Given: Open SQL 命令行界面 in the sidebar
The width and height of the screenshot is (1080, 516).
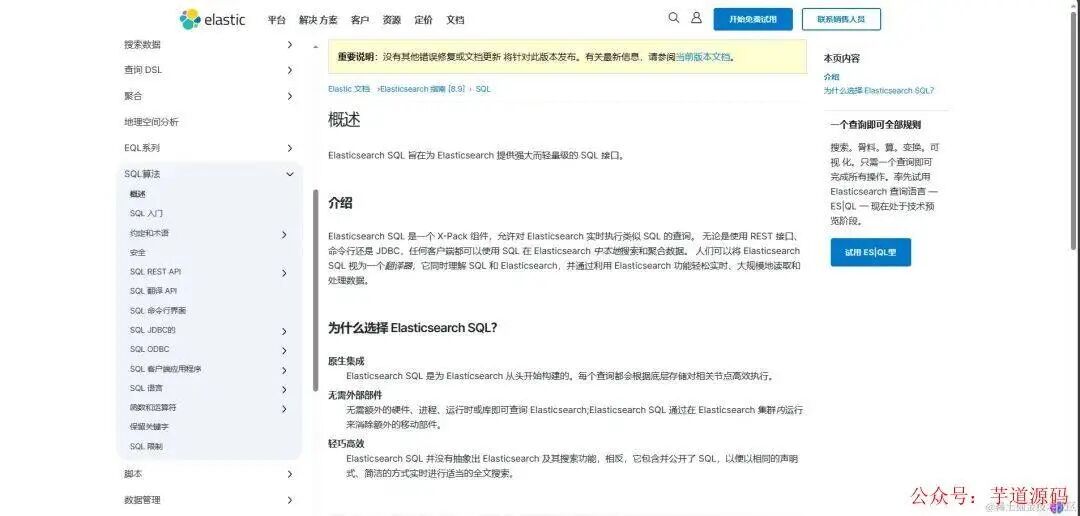Looking at the screenshot, I should (x=158, y=311).
